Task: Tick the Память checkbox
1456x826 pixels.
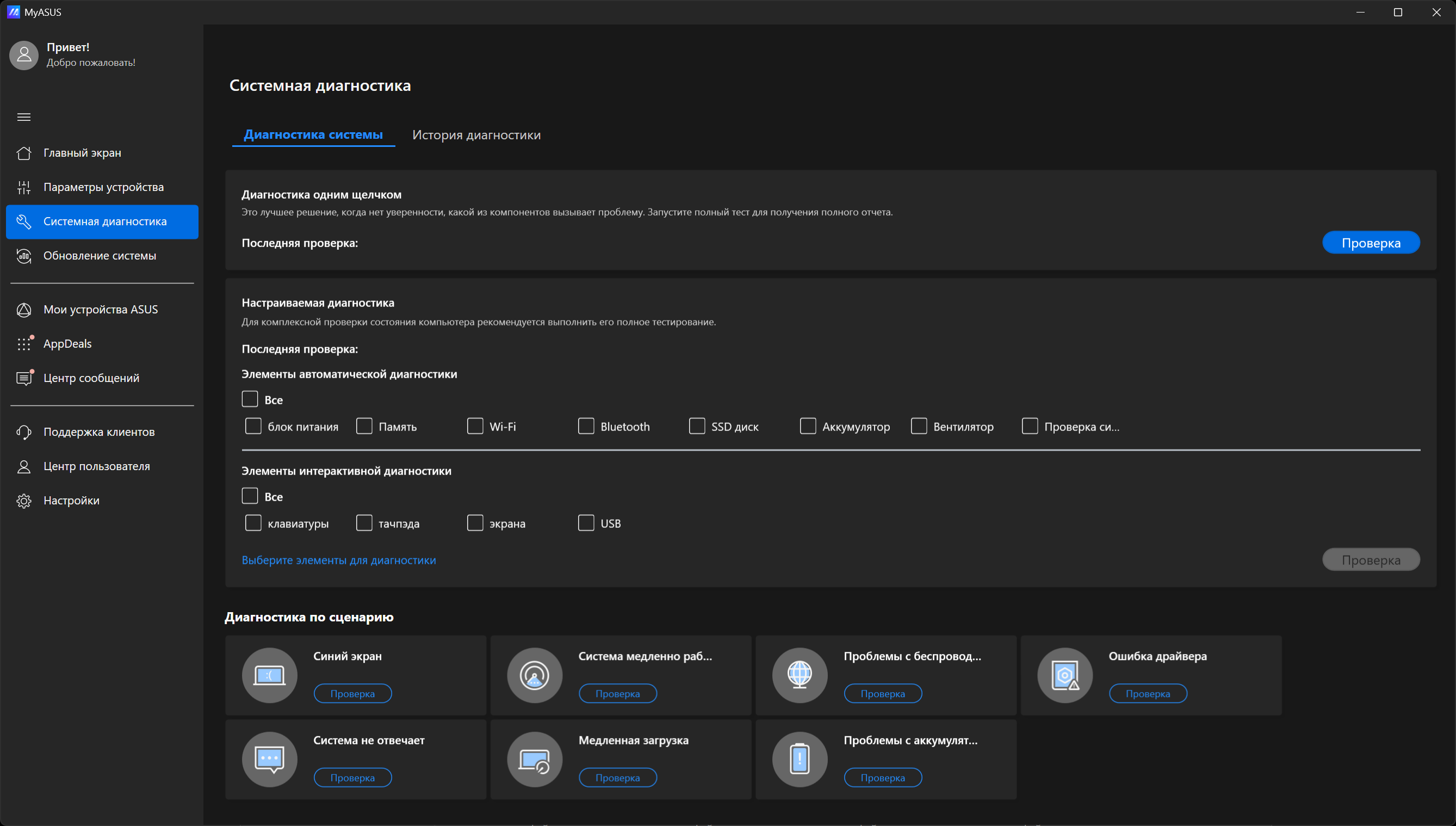Action: tap(364, 426)
